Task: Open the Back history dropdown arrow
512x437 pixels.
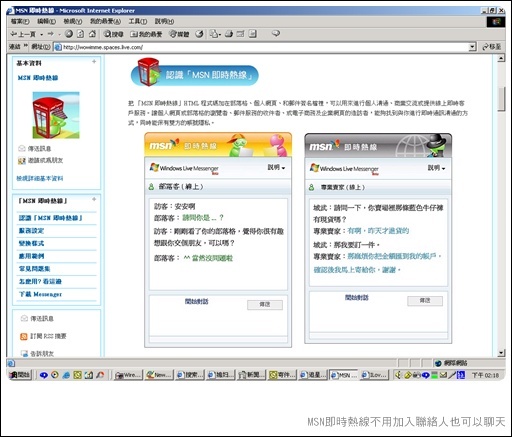Action: [x=41, y=34]
